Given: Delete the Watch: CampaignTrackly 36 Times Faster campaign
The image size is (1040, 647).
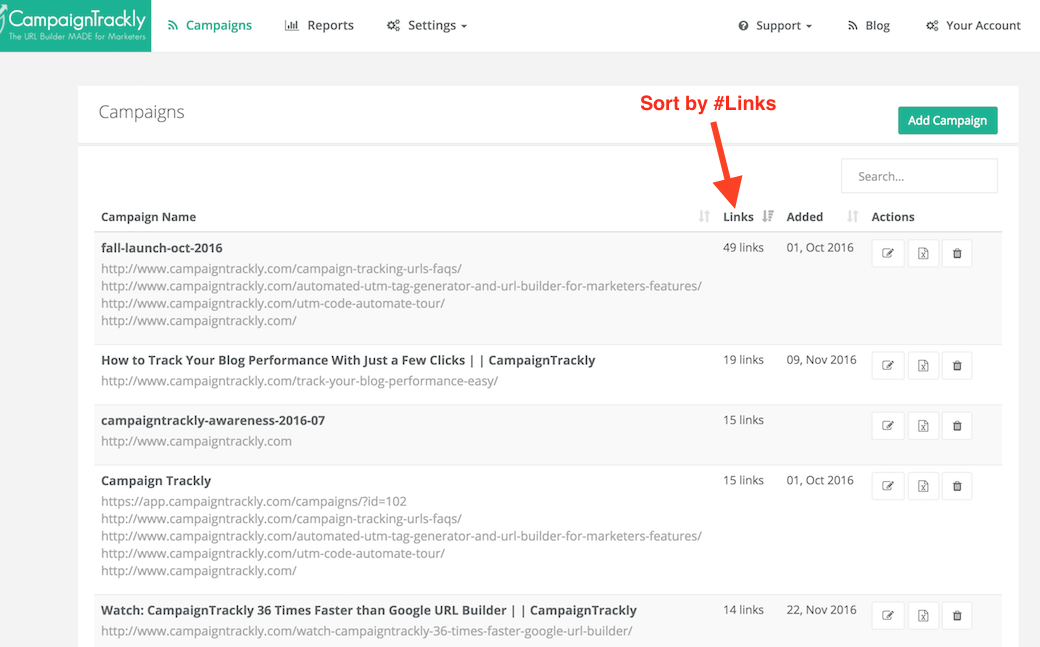Looking at the screenshot, I should click(956, 615).
